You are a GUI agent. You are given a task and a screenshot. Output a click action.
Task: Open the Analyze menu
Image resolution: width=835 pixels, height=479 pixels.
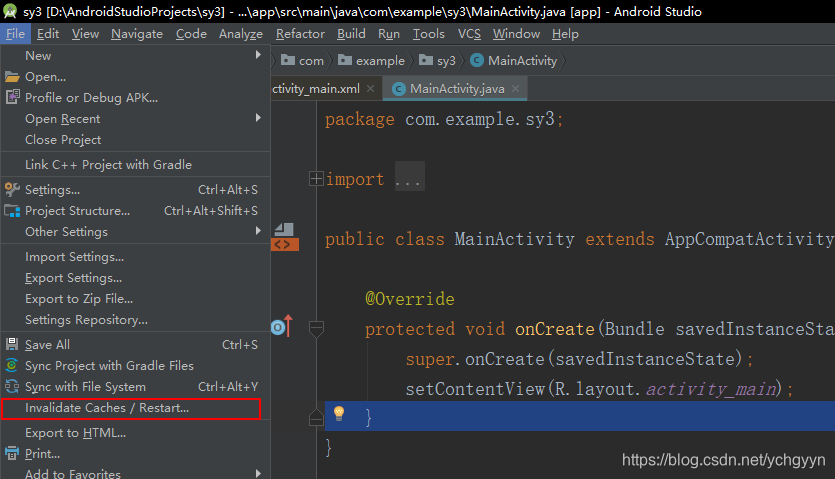241,34
